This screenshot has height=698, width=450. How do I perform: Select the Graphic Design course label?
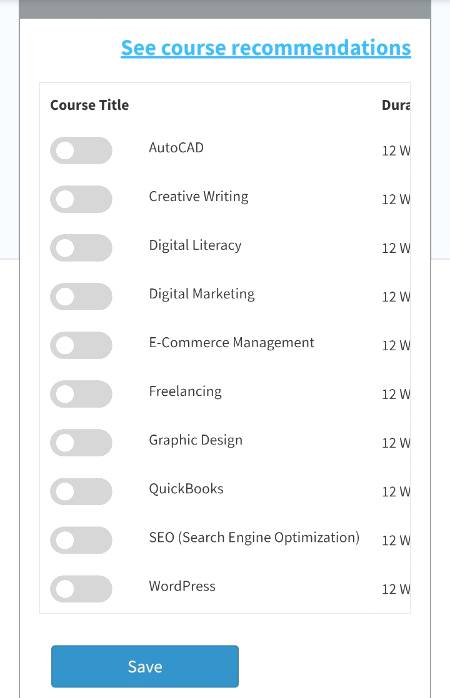[196, 440]
